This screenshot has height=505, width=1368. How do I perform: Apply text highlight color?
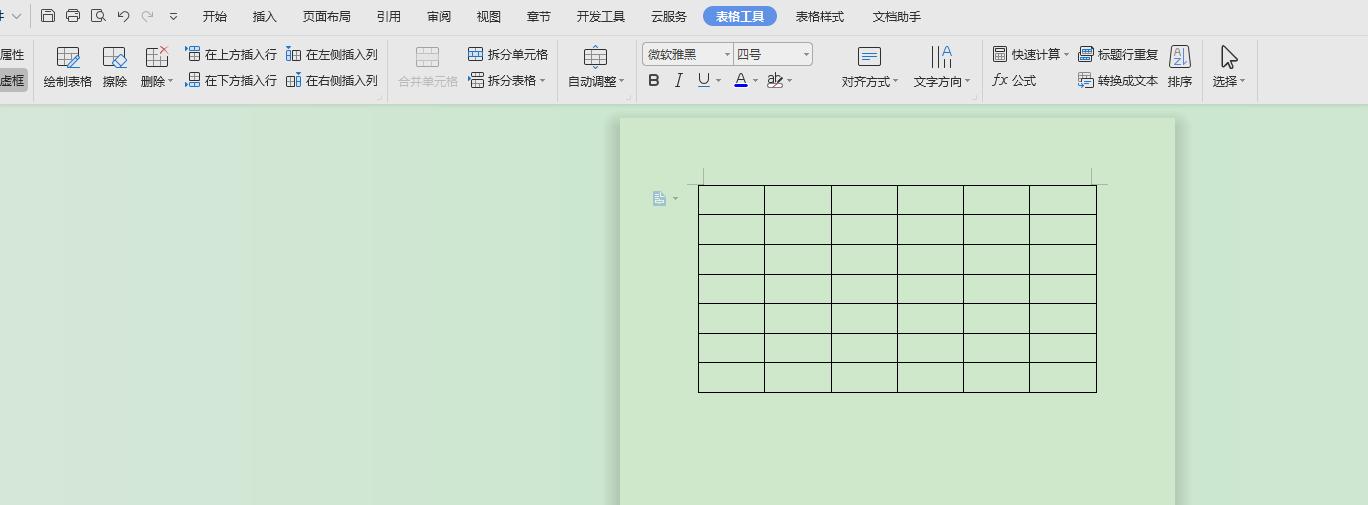tap(775, 80)
